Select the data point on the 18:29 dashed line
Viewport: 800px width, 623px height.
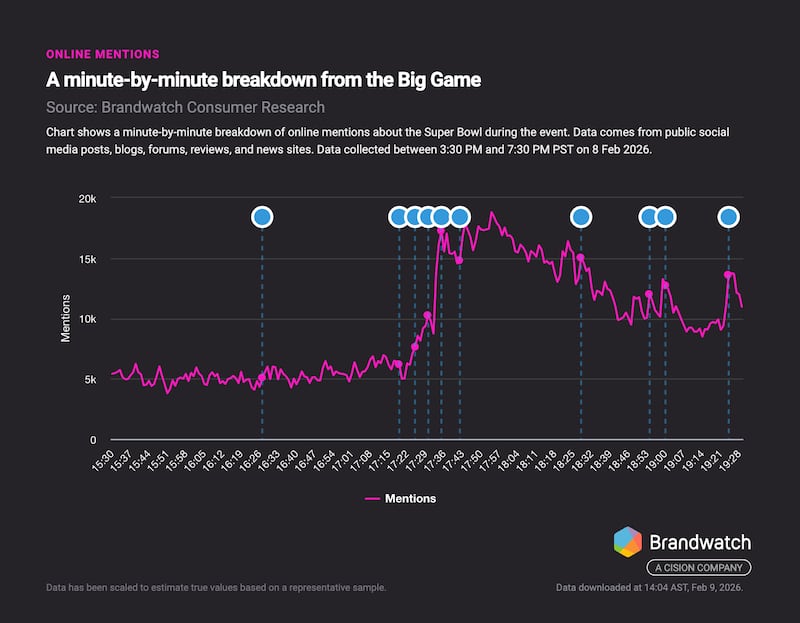click(580, 257)
